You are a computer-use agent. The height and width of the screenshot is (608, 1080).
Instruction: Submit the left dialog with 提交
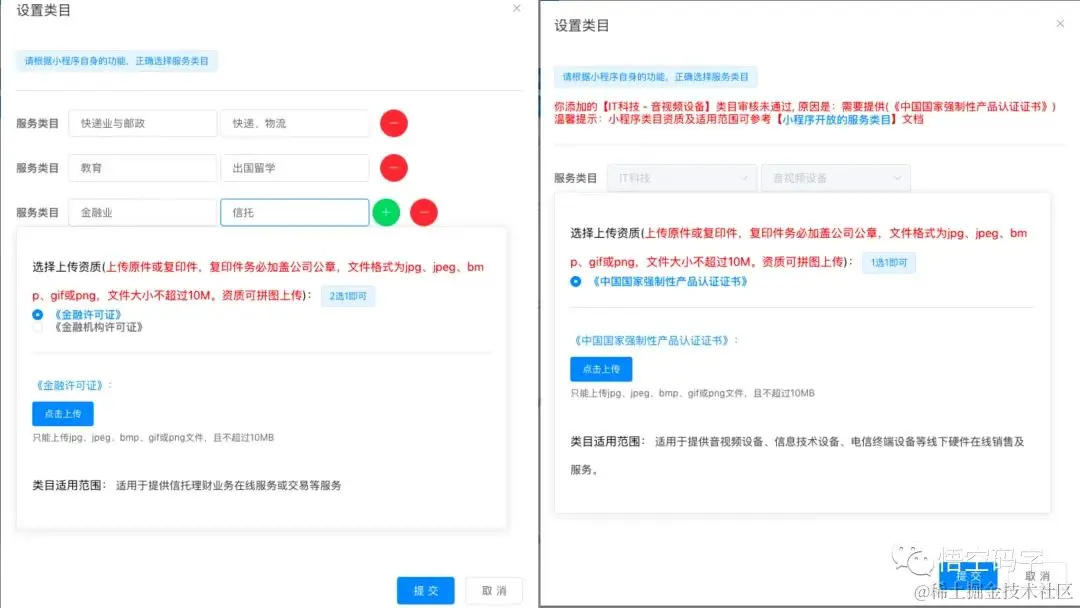pyautogui.click(x=425, y=590)
